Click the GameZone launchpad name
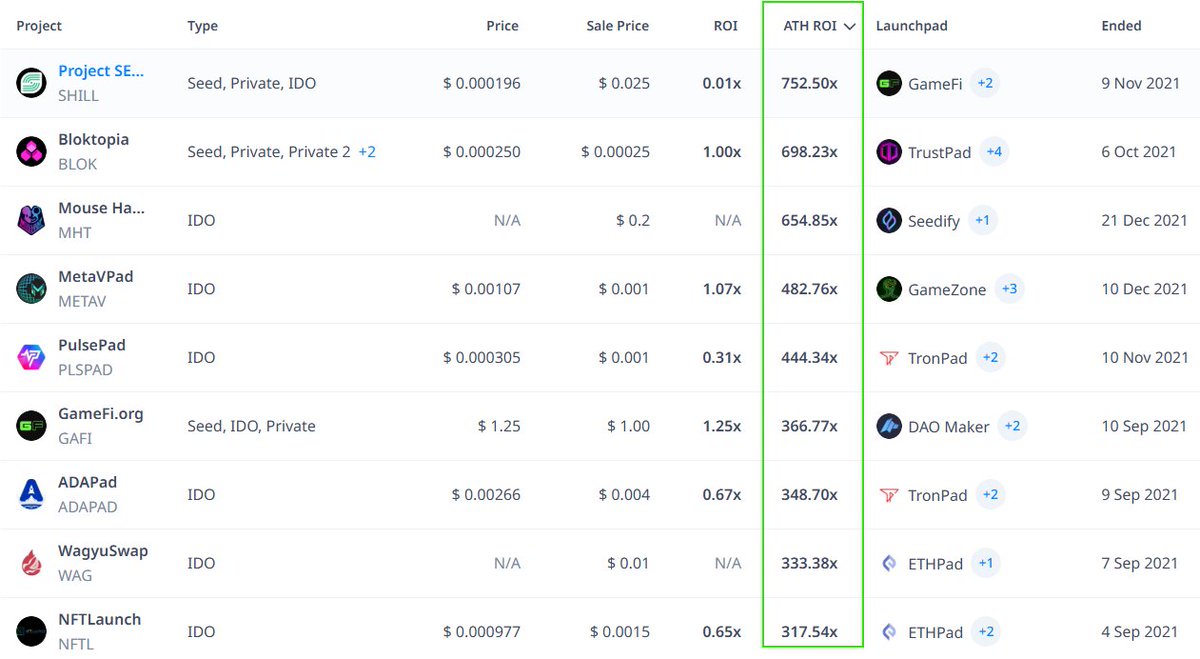 [947, 289]
